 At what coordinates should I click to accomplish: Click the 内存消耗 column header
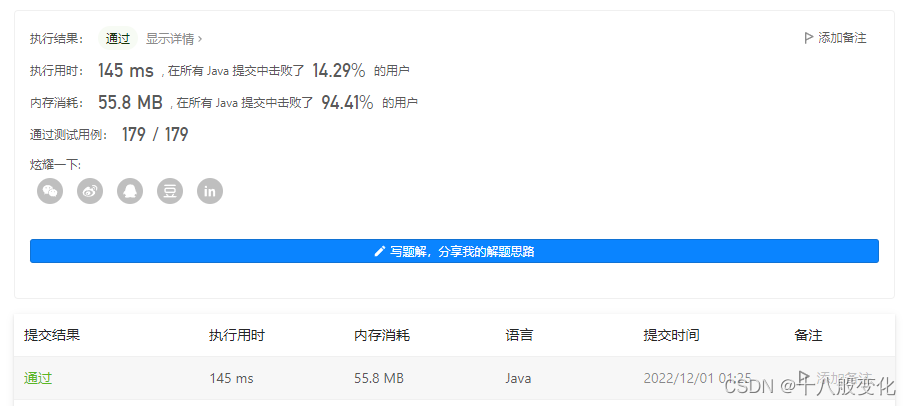[382, 335]
